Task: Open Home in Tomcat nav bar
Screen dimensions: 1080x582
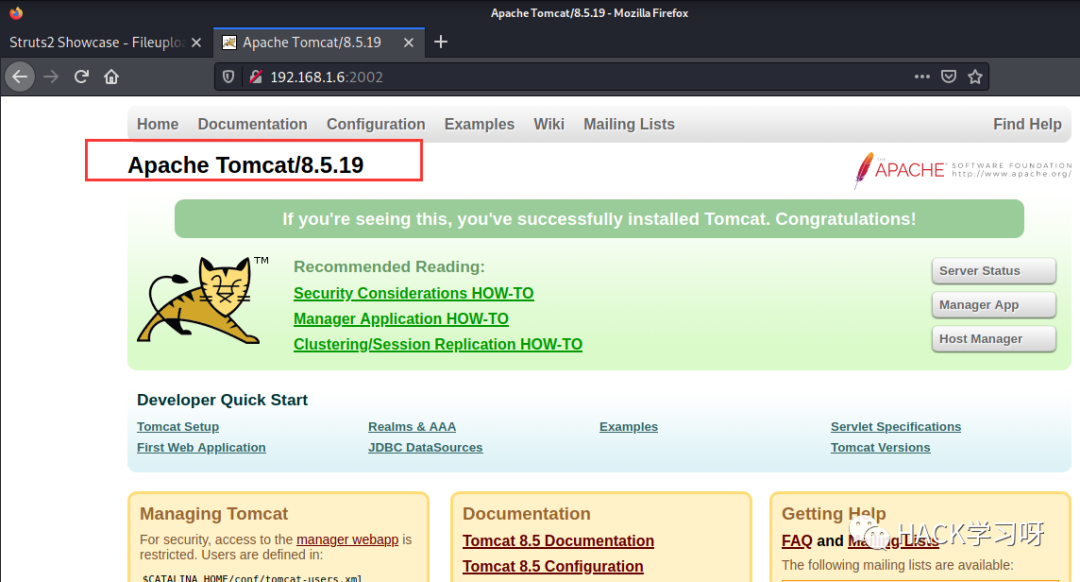Action: click(158, 124)
